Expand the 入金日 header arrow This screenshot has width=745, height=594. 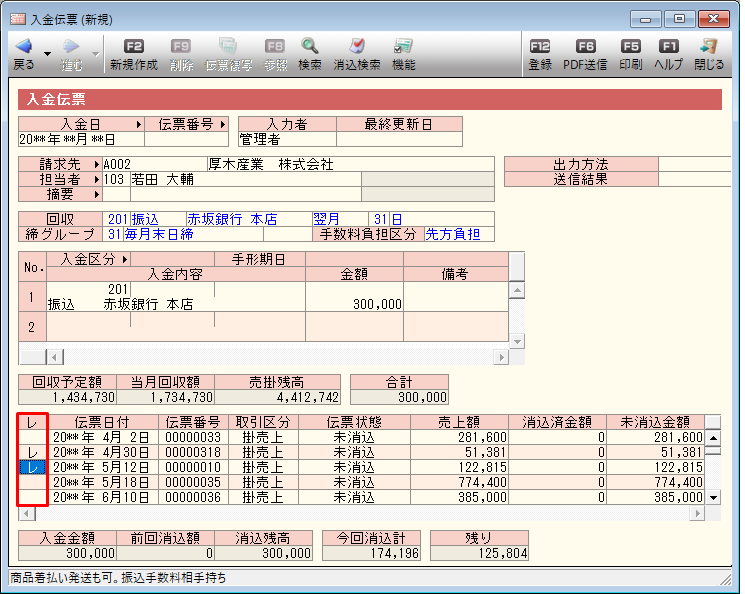138,125
